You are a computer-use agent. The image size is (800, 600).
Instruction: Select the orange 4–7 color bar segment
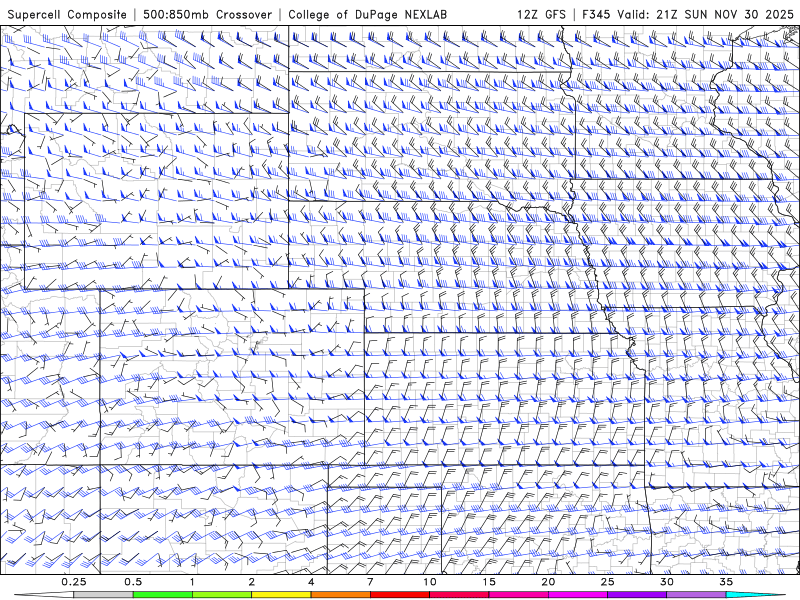[x=340, y=595]
